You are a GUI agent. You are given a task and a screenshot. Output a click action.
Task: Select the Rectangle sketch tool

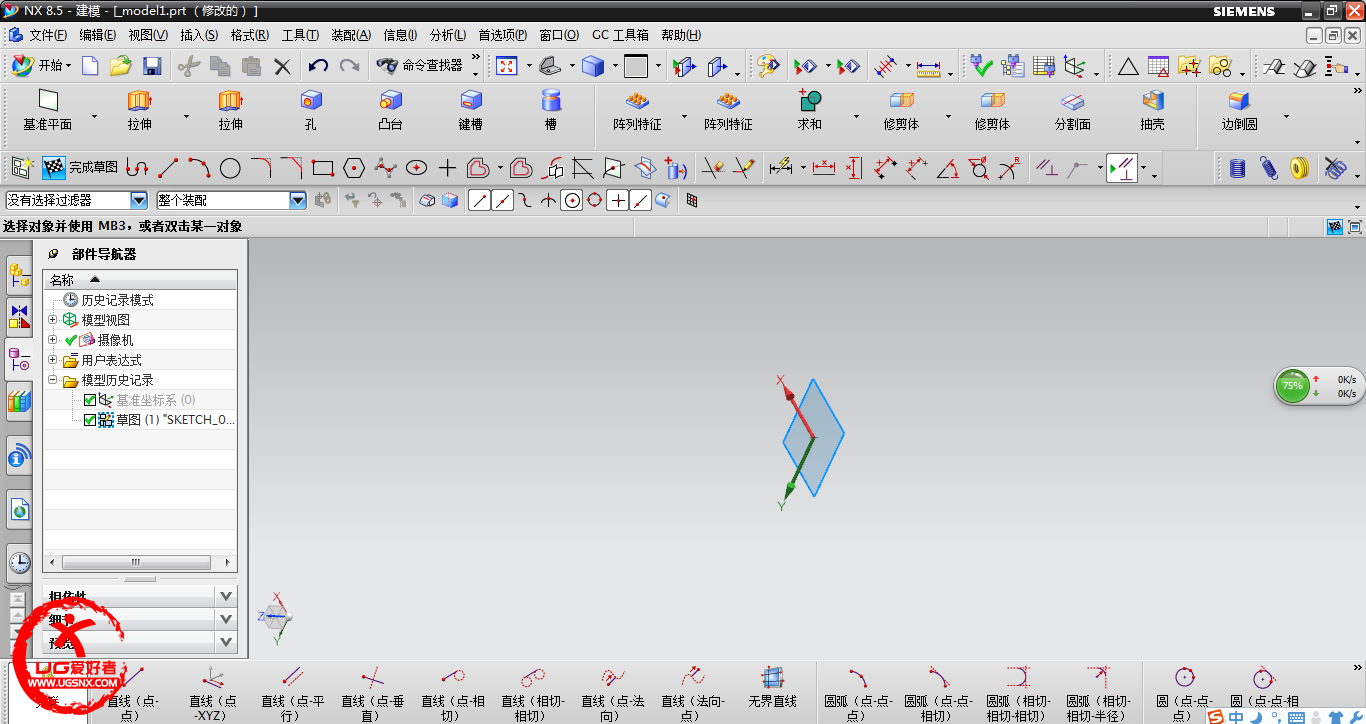point(322,168)
